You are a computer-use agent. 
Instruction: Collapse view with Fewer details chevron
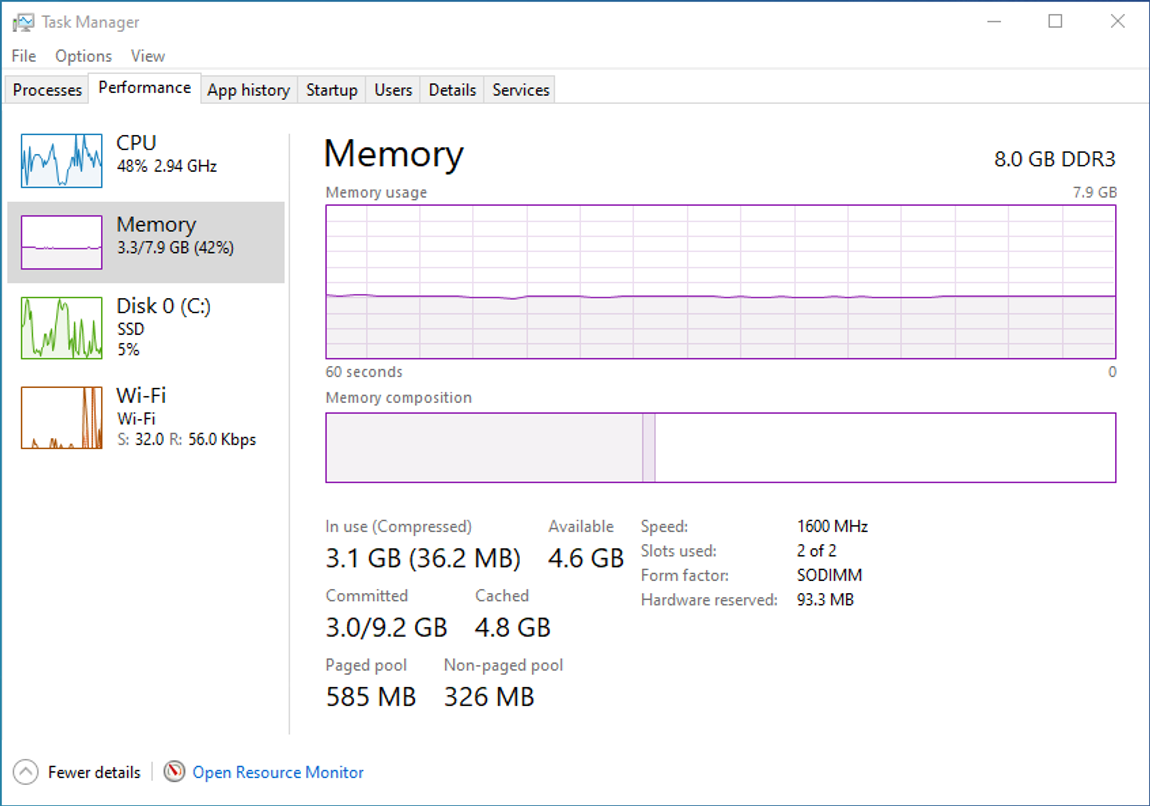27,772
